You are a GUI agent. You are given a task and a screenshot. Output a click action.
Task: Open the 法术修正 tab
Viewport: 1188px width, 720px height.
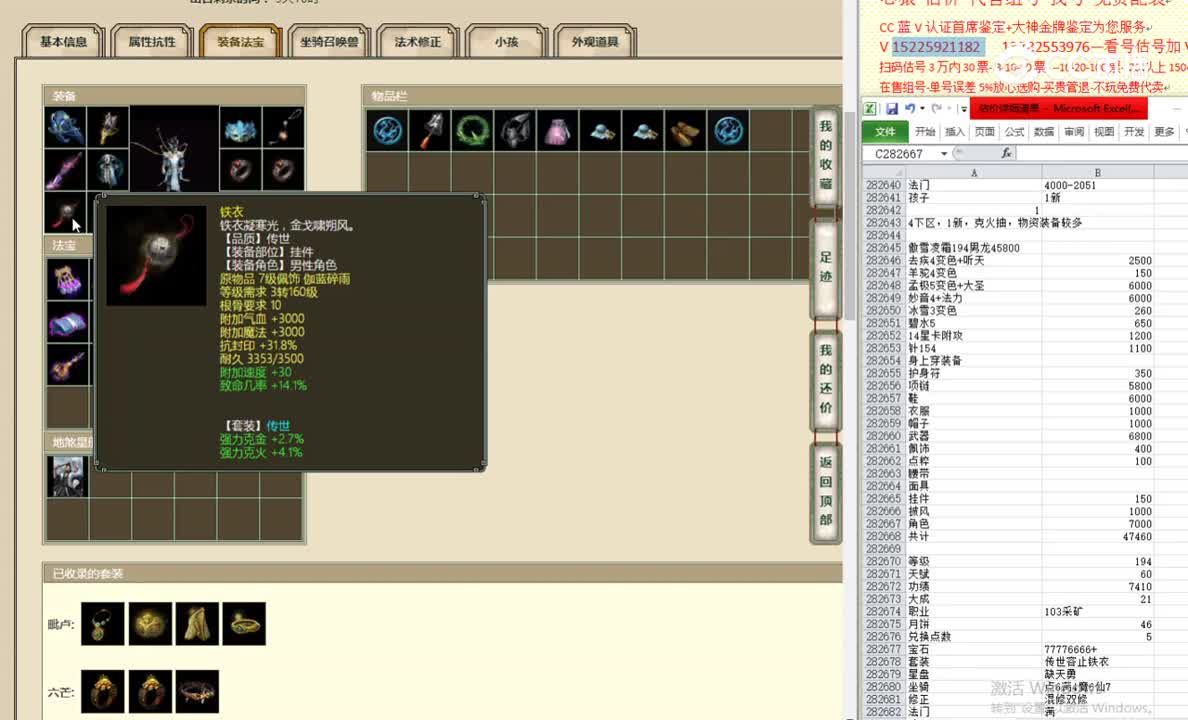tap(417, 42)
